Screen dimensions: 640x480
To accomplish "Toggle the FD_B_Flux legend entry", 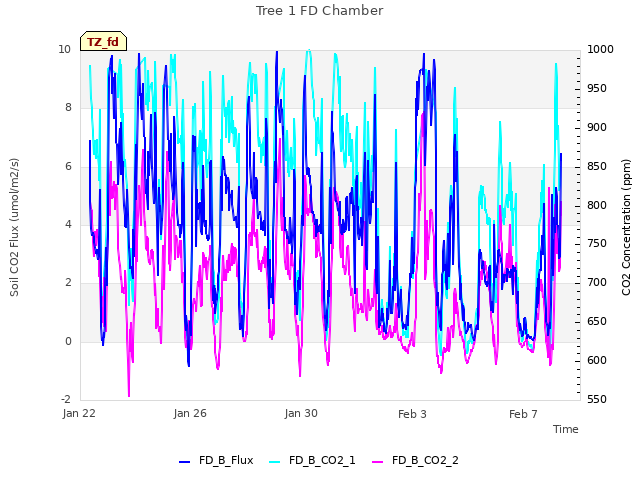I will point(216,460).
